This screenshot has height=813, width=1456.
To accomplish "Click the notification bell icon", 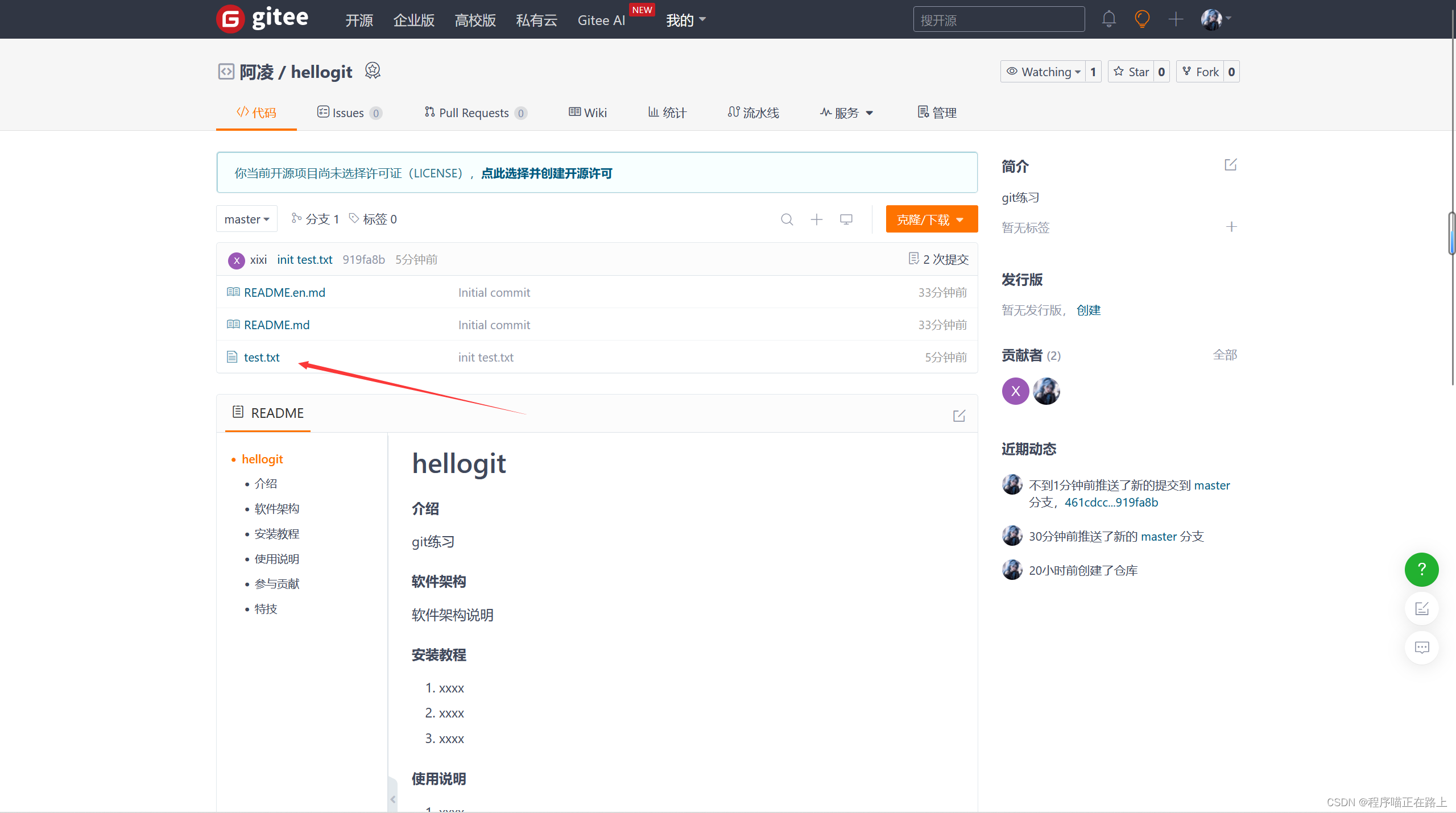I will pyautogui.click(x=1108, y=19).
